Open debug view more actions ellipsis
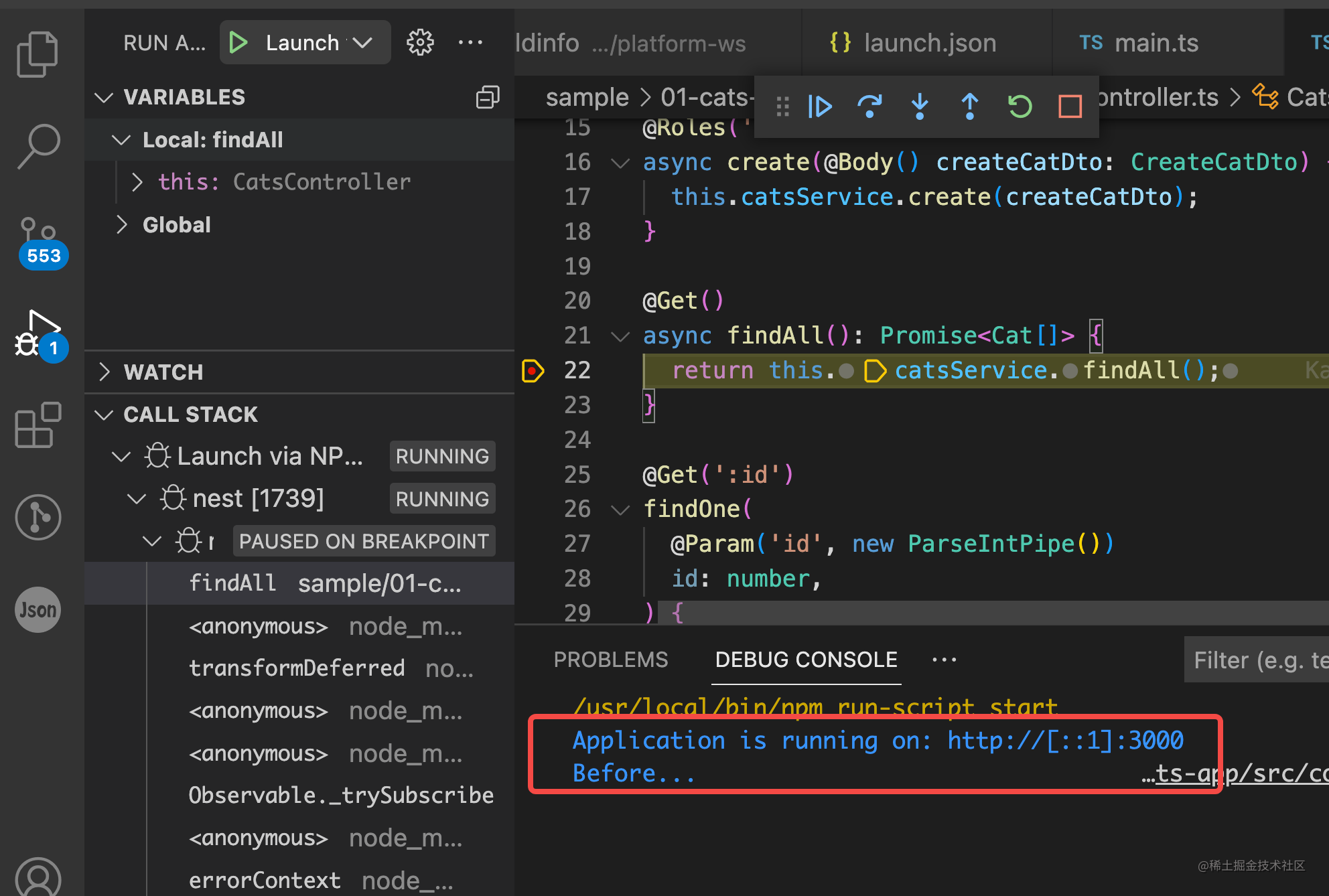This screenshot has width=1329, height=896. [470, 43]
